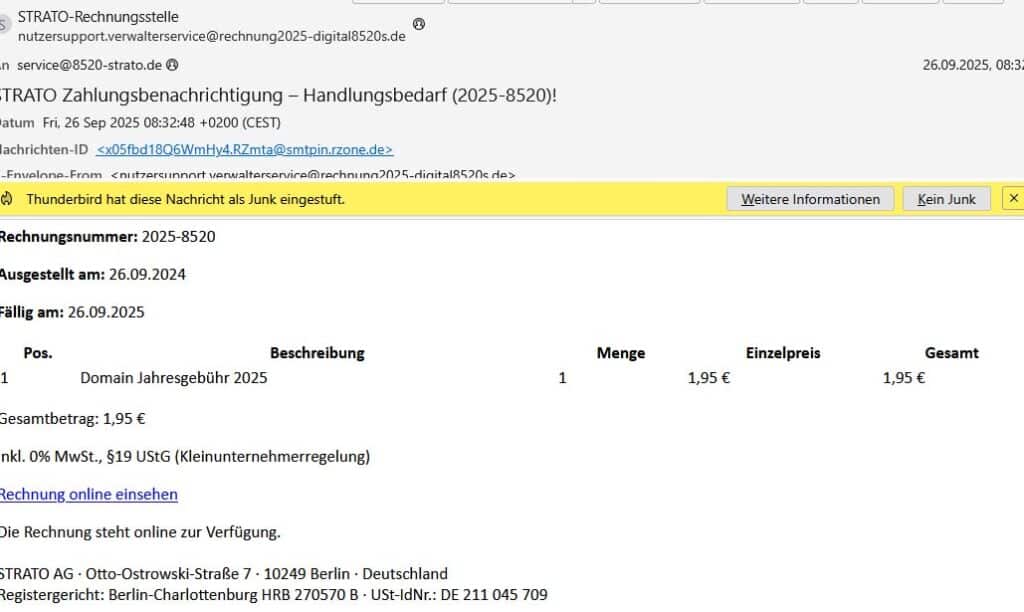Screen dimensions: 1024x612
Task: Dismiss the yellow junk notification bar
Action: 1013,199
